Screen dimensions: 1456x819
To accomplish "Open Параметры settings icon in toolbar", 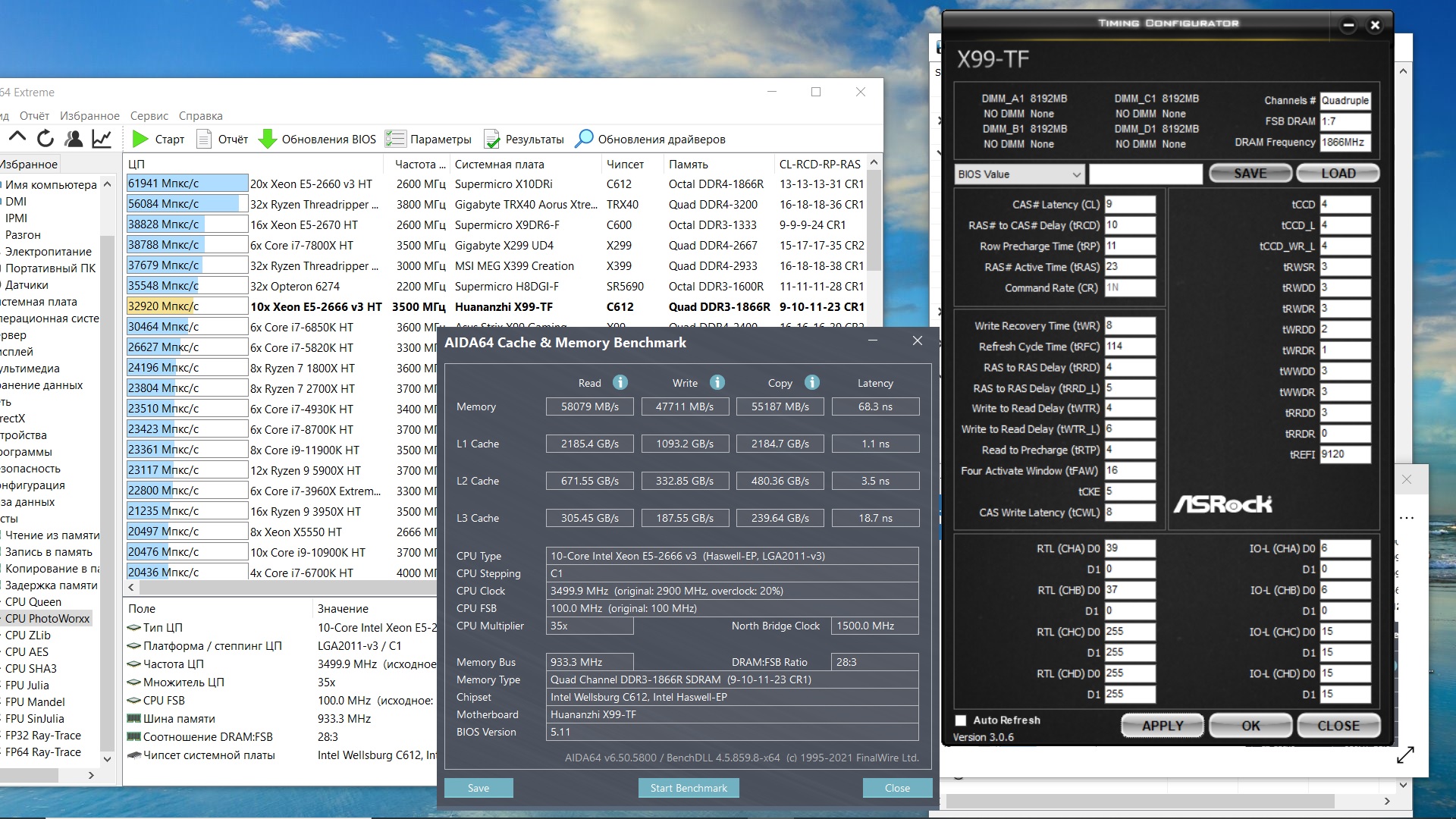I will 395,139.
